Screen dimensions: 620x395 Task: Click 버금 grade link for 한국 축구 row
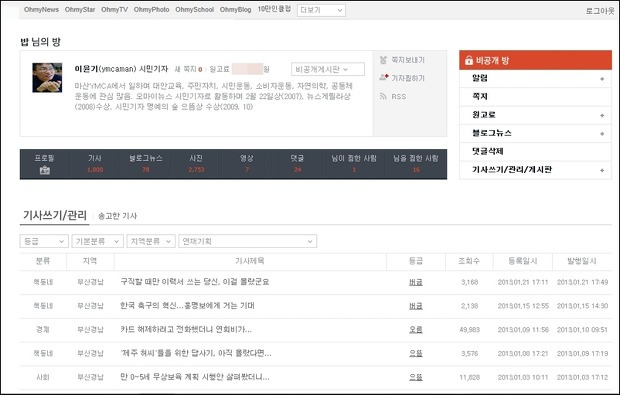[416, 306]
